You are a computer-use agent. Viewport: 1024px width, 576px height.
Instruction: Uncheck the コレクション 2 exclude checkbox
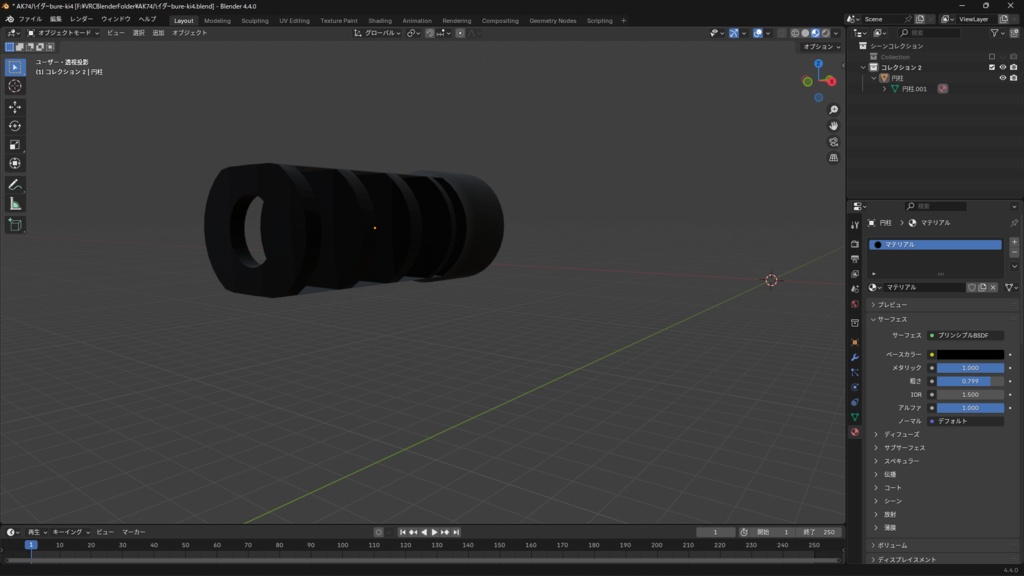[992, 67]
